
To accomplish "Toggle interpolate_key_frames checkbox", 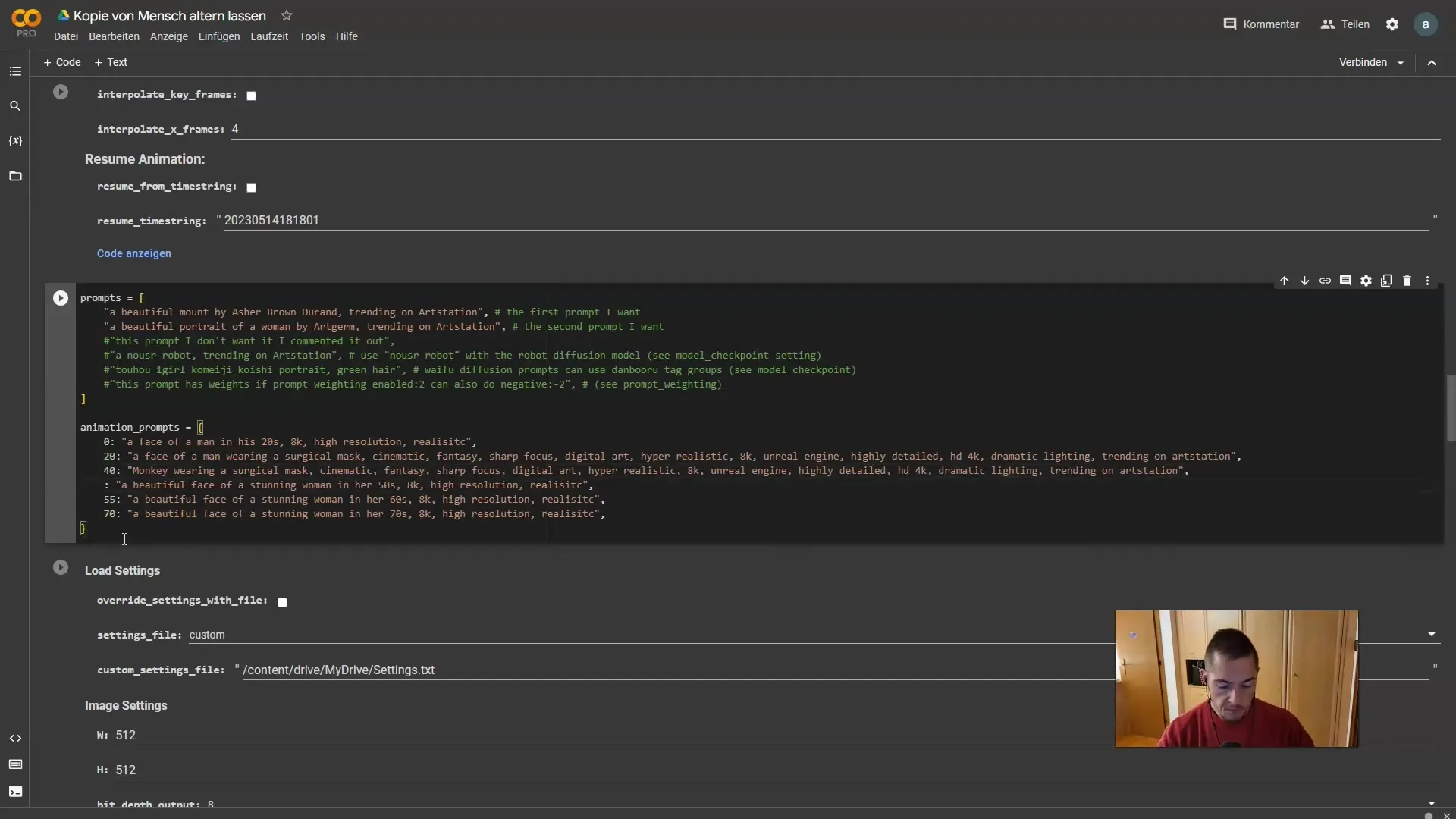I will pyautogui.click(x=251, y=96).
